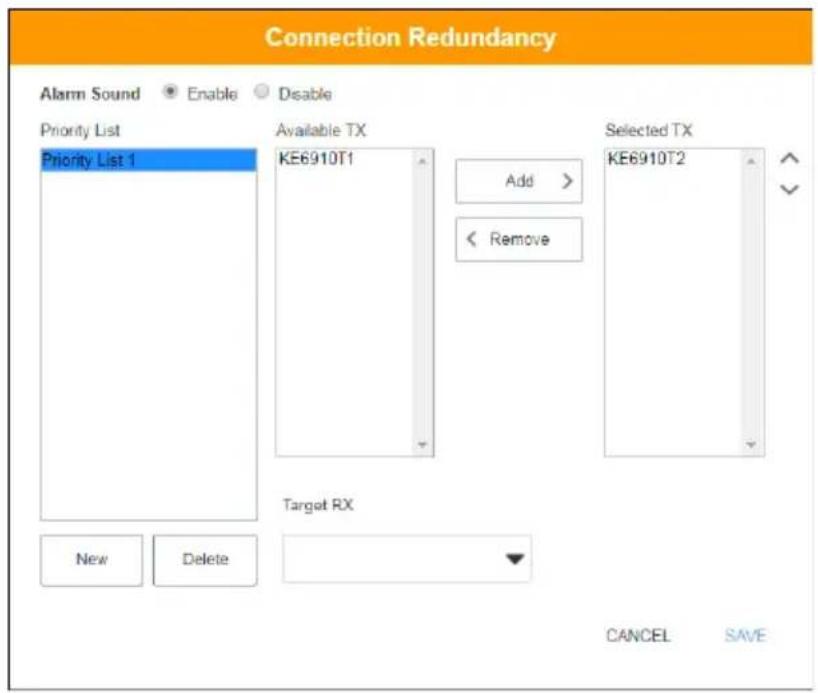Screen dimensions: 818x693
Task: Move selected TX up with up chevron
Action: click(789, 158)
